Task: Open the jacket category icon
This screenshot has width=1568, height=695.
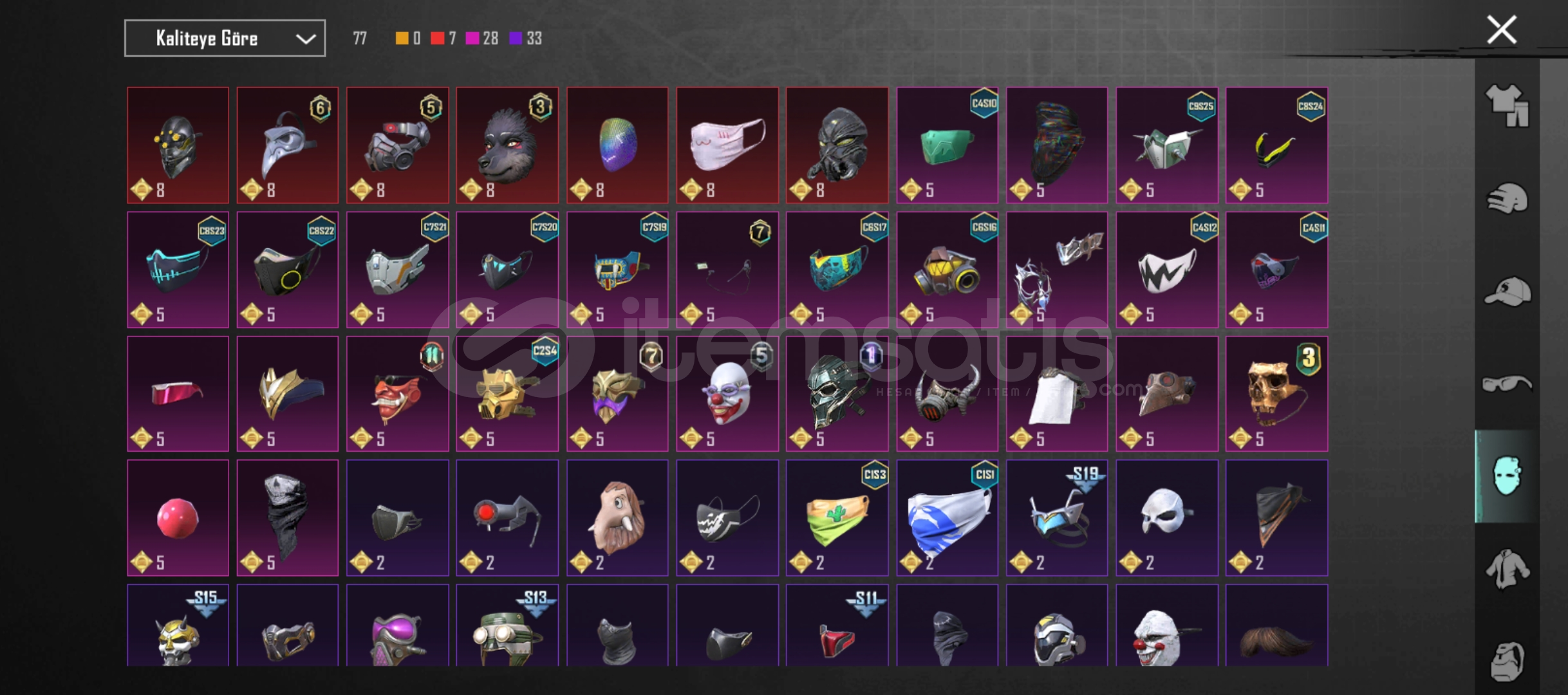Action: point(1507,569)
